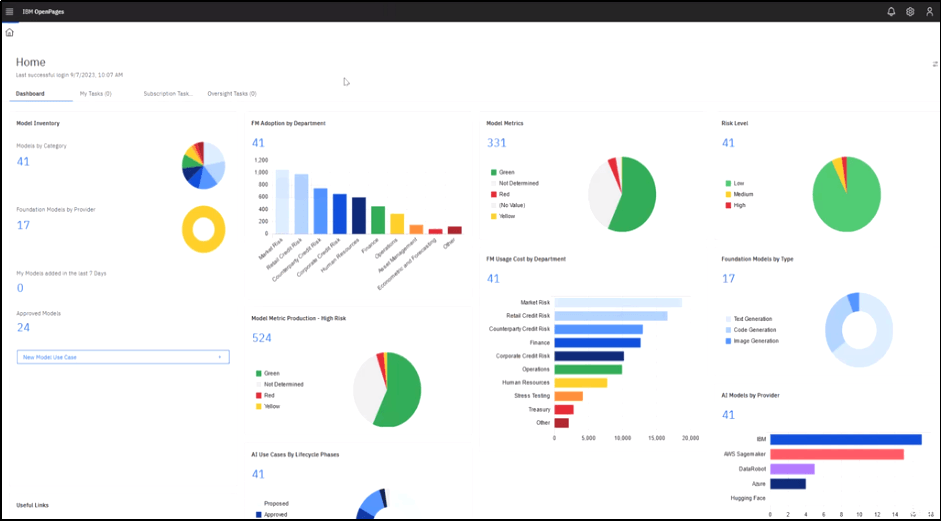Open the Approved Models count 24
This screenshot has height=521, width=941.
(x=23, y=327)
